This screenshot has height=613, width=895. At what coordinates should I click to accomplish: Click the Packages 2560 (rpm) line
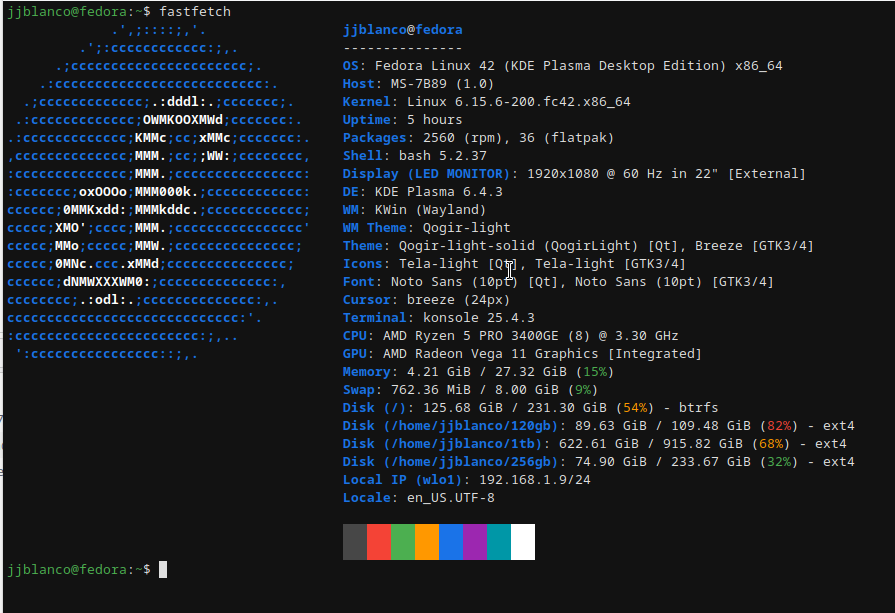pyautogui.click(x=478, y=138)
